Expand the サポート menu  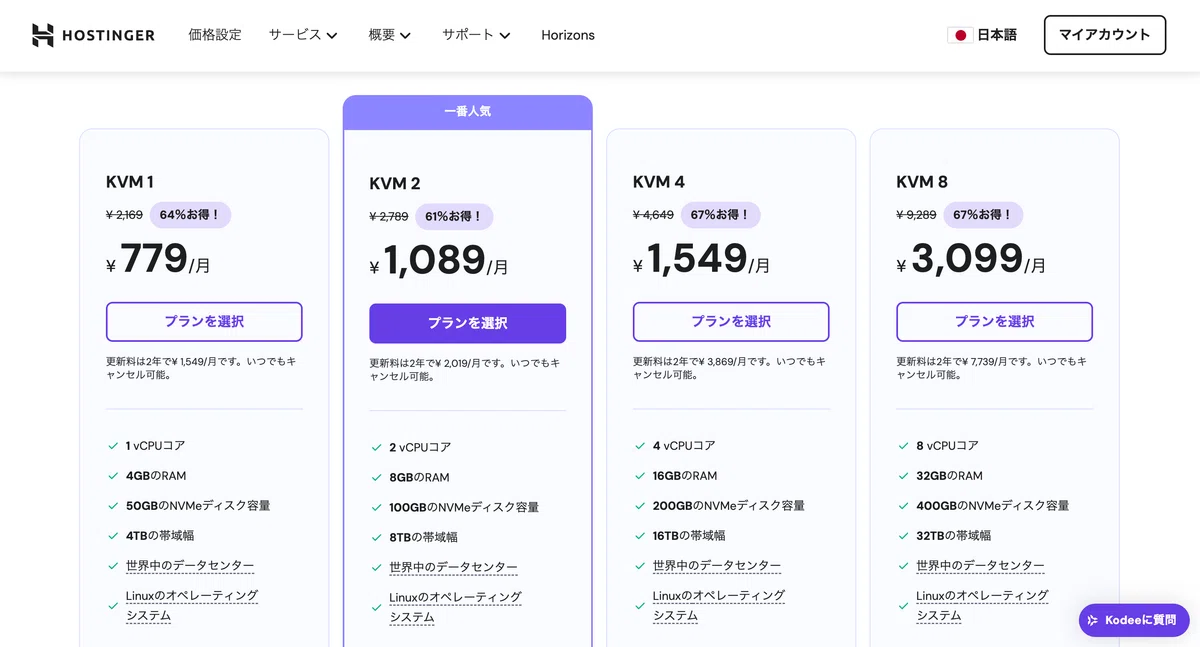[476, 35]
